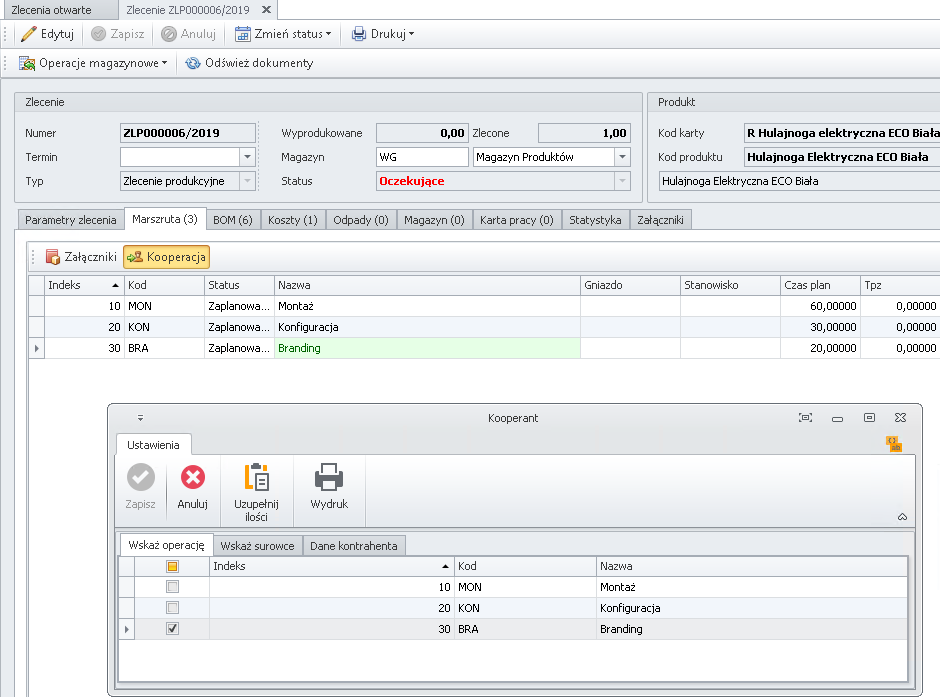Click the row indicator arrow for Branding row

point(37,348)
